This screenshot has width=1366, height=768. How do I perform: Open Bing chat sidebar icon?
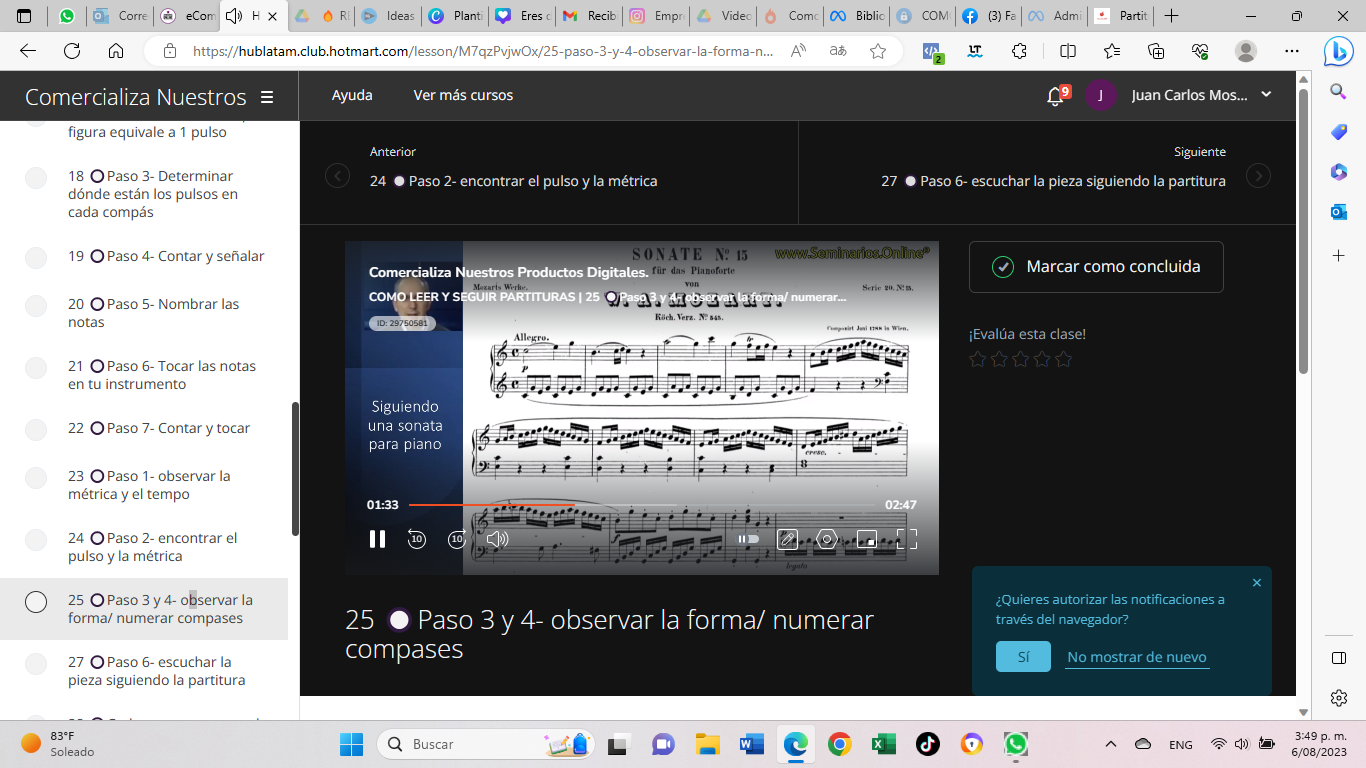click(1338, 51)
